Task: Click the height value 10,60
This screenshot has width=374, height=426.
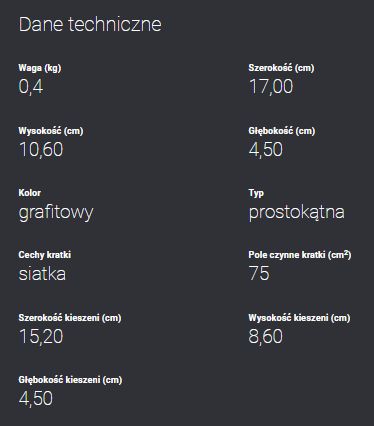Action: tap(41, 149)
